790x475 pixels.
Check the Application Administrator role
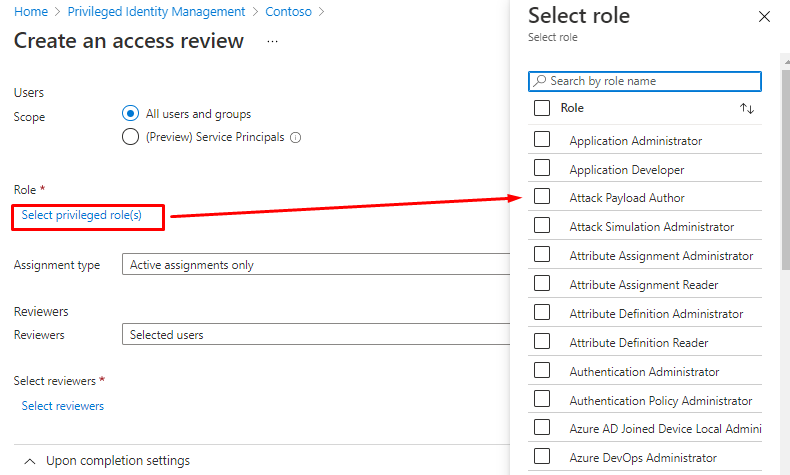542,140
